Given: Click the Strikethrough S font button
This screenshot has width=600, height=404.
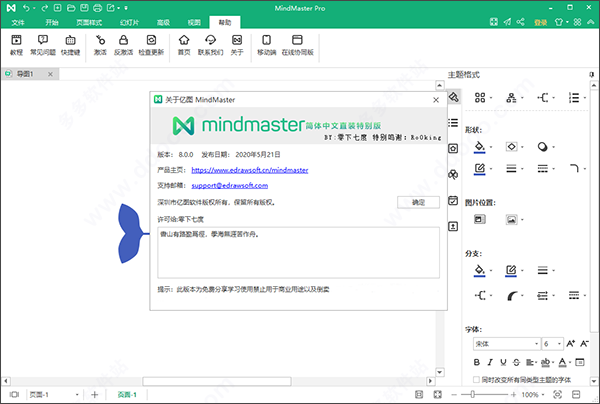Looking at the screenshot, I should (x=516, y=362).
